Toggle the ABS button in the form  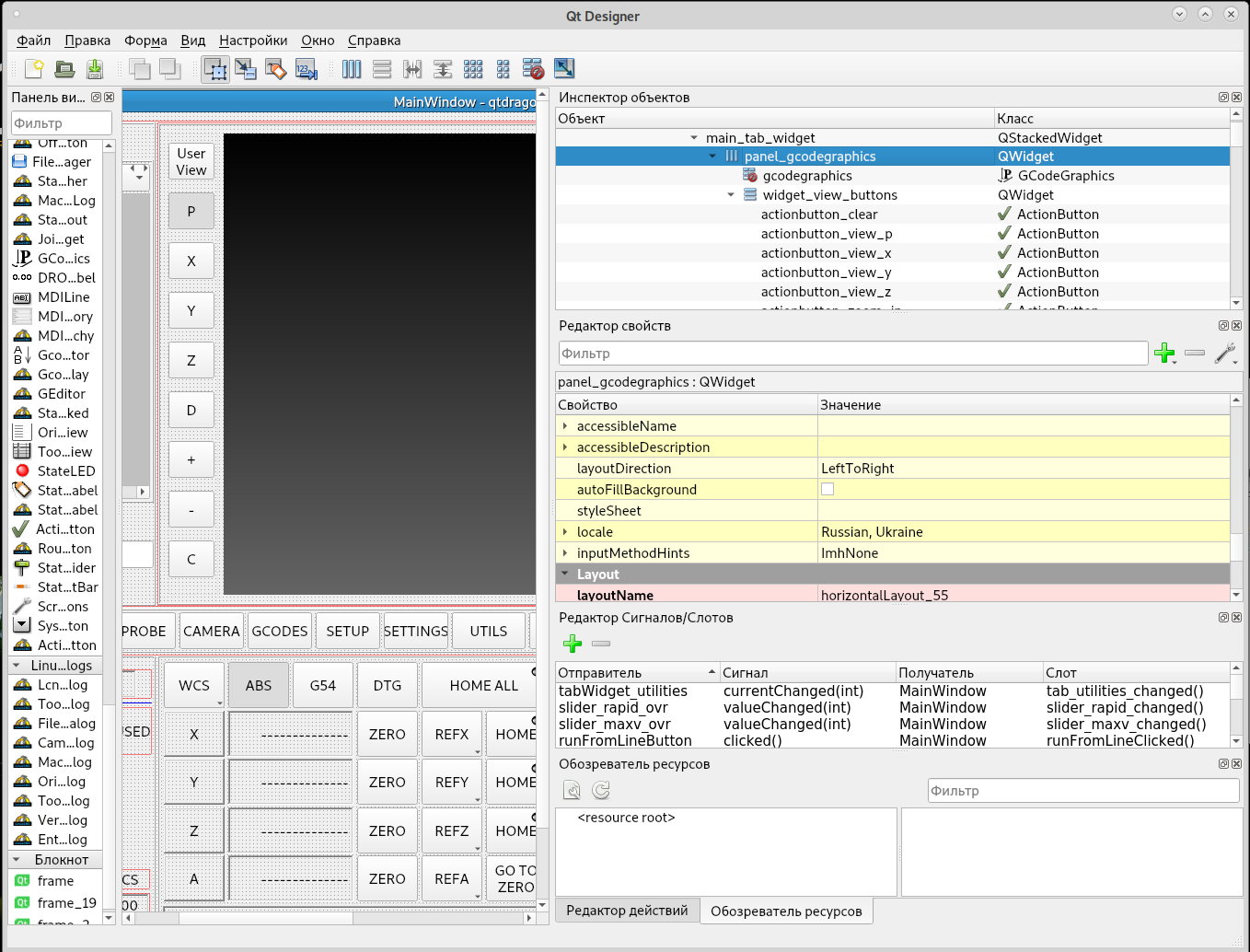coord(259,685)
